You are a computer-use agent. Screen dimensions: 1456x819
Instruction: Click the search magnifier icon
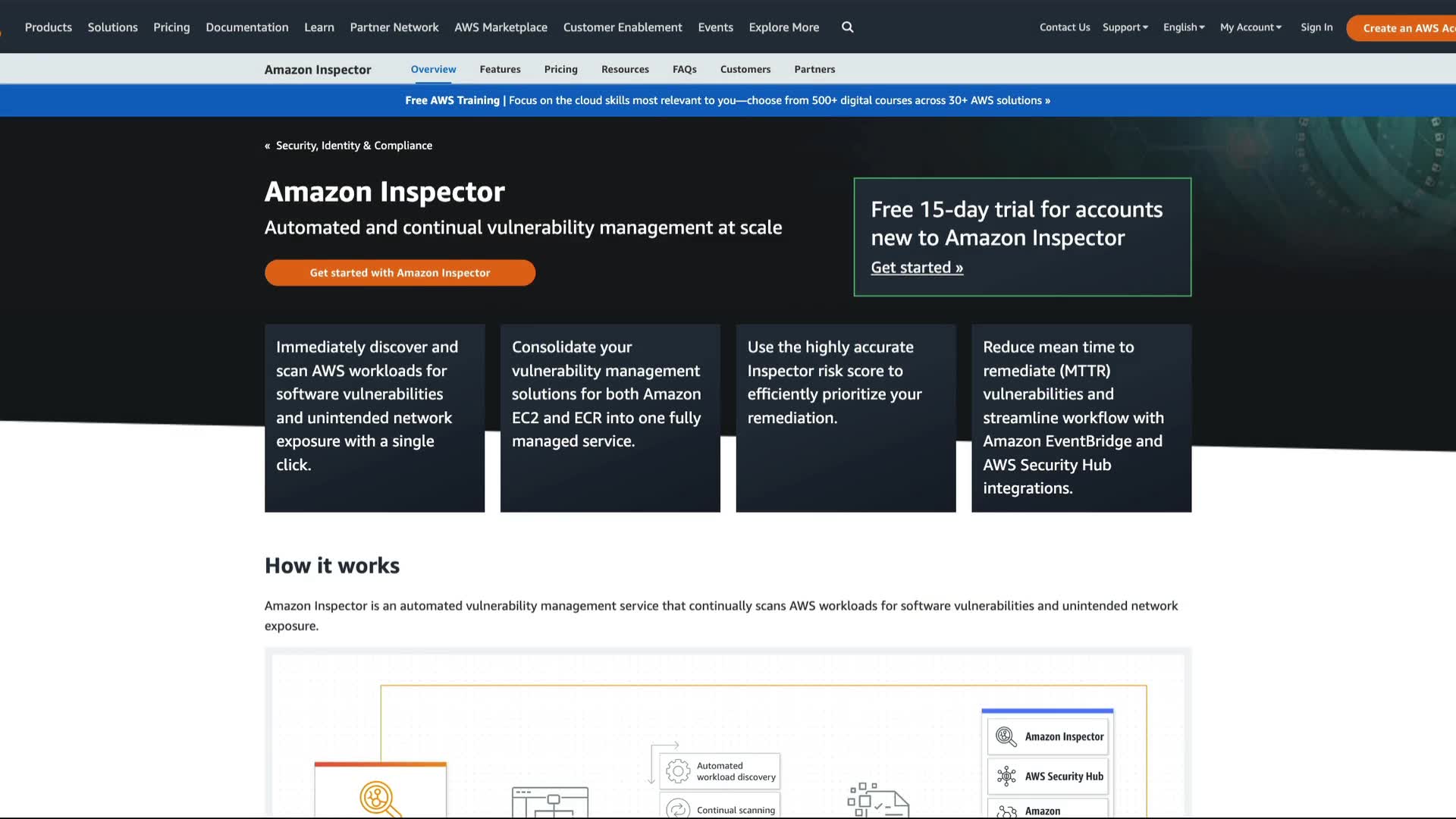pos(847,27)
